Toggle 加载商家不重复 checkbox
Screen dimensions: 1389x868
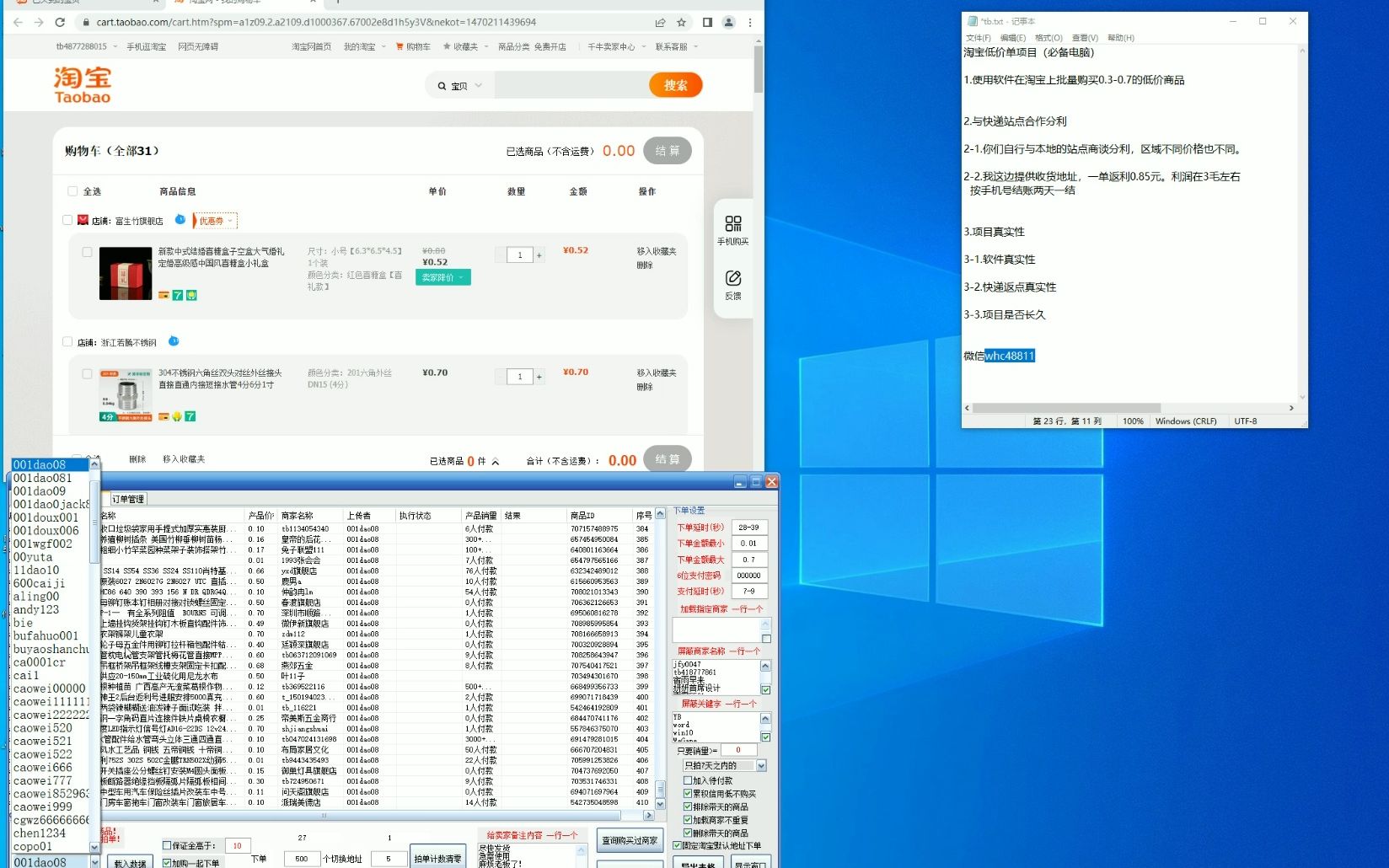(688, 820)
